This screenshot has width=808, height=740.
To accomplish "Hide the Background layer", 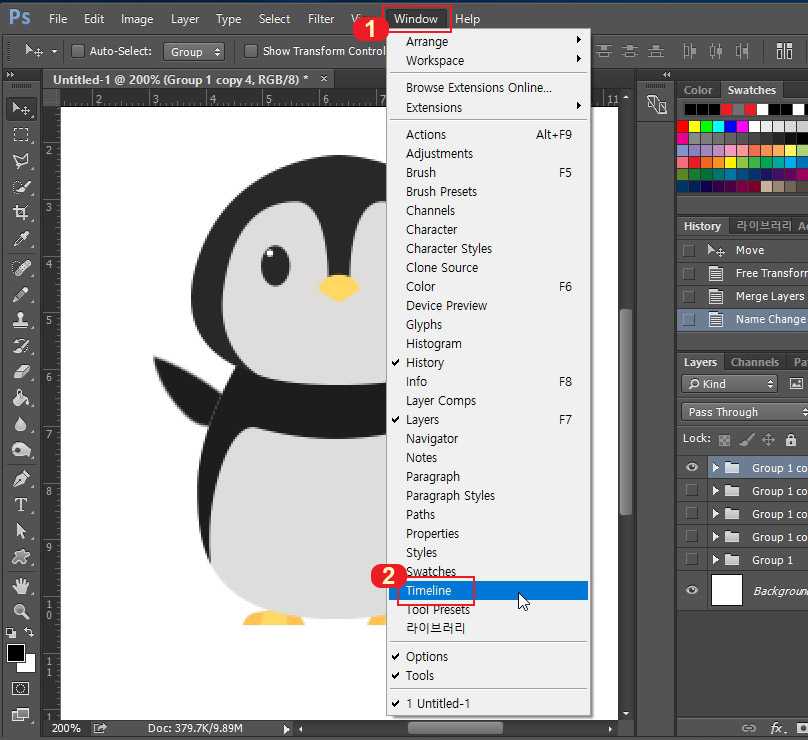I will (x=692, y=590).
